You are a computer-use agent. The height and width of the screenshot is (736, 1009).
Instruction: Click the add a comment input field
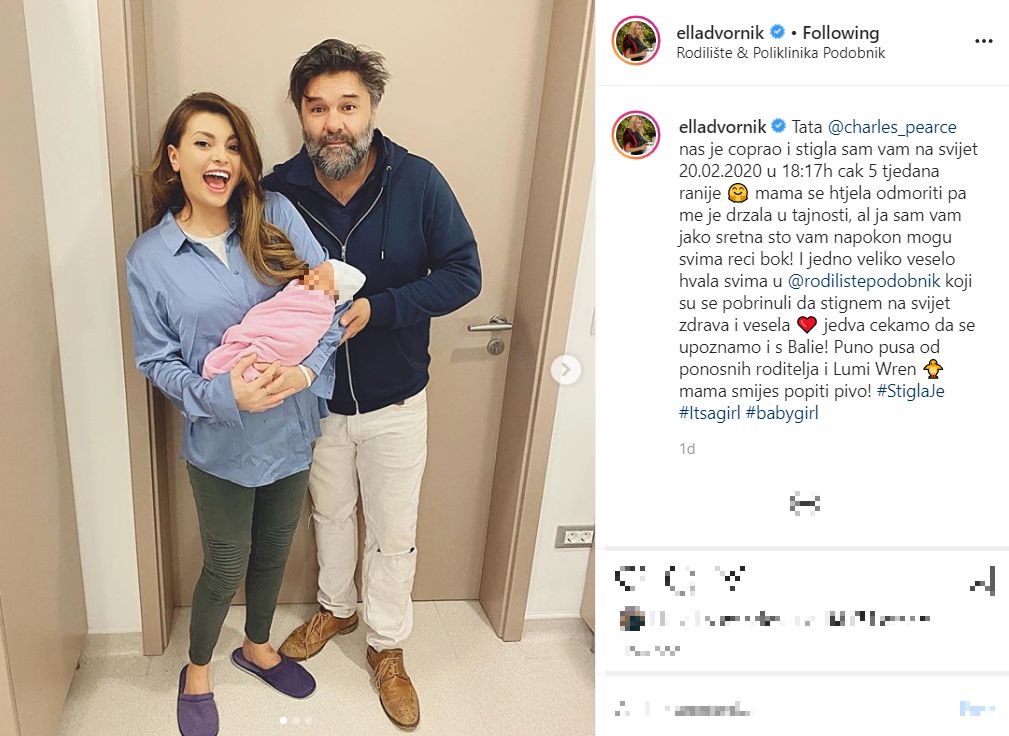tap(779, 710)
